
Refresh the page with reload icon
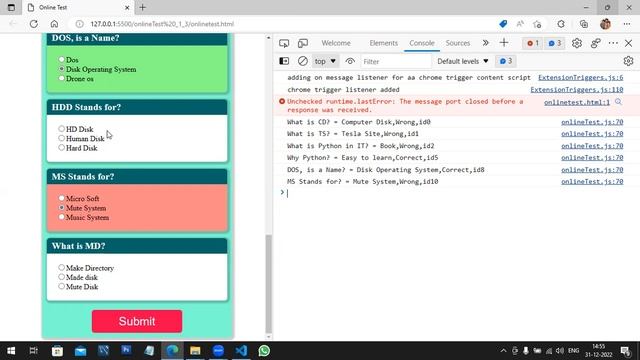(x=33, y=24)
